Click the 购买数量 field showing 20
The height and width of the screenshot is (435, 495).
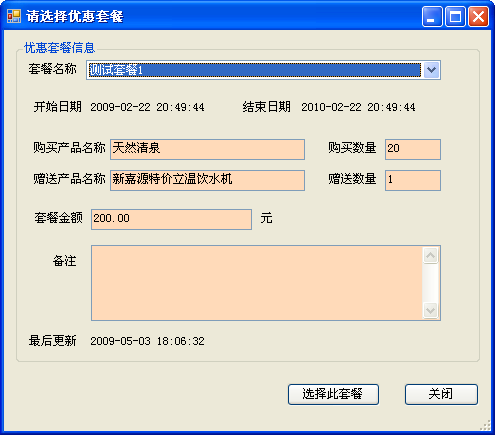click(x=413, y=149)
